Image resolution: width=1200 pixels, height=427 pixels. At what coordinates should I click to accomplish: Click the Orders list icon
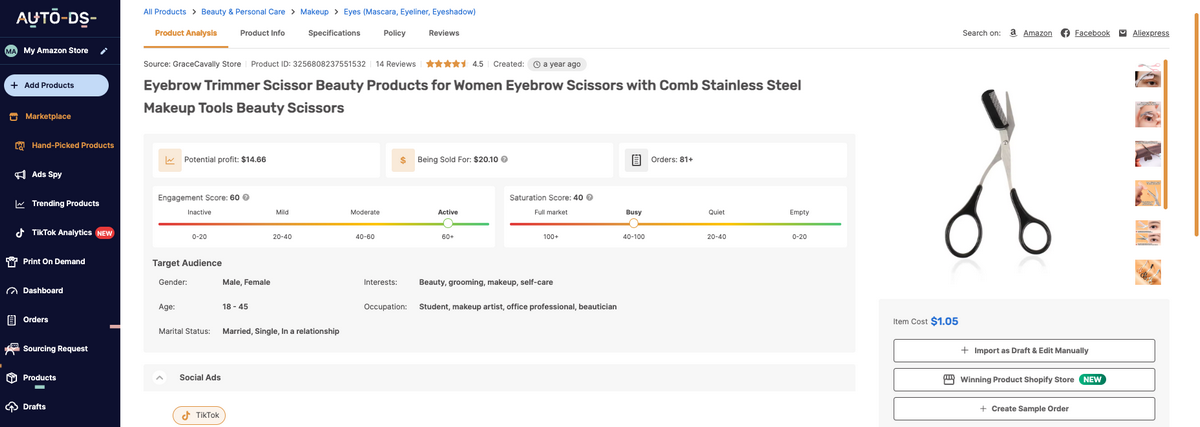[12, 320]
